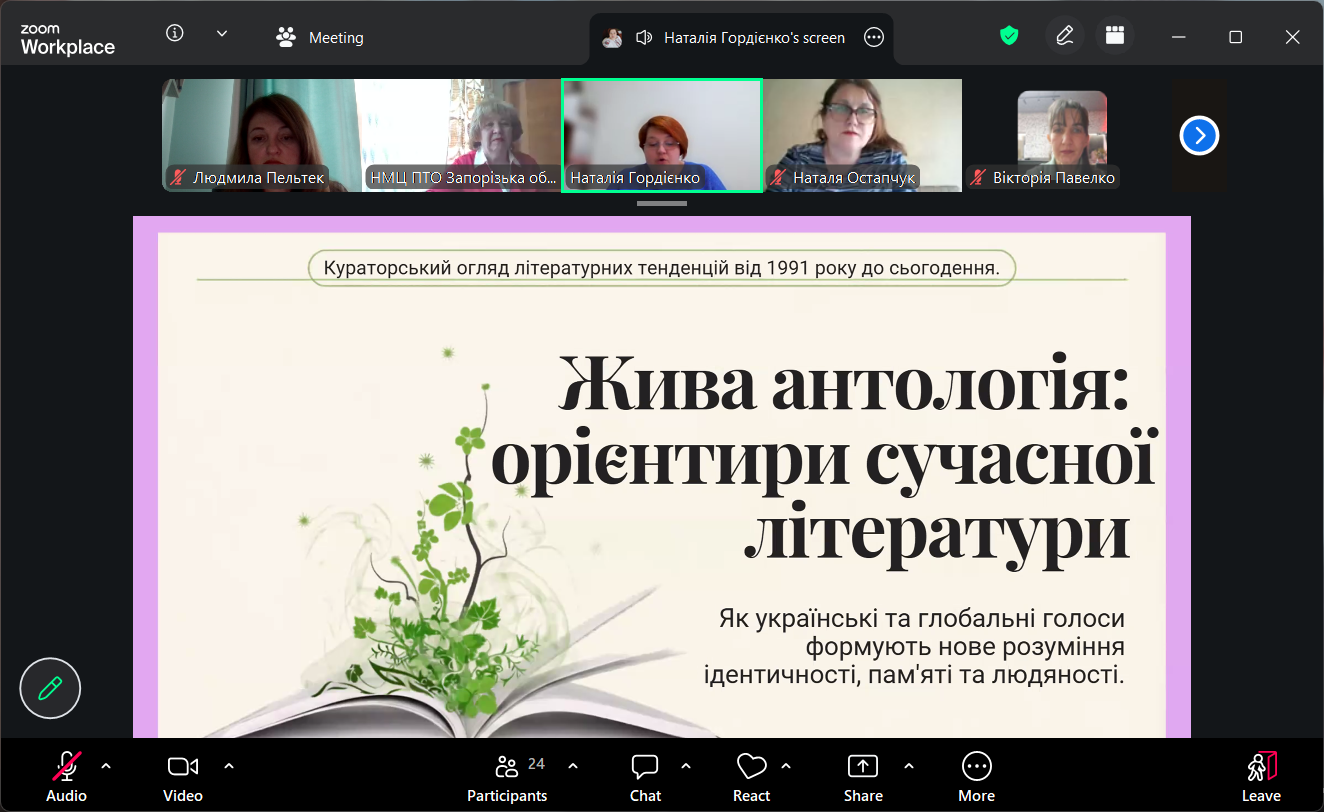Select Наталя Остапчук video thumbnail
1324x812 pixels.
862,135
